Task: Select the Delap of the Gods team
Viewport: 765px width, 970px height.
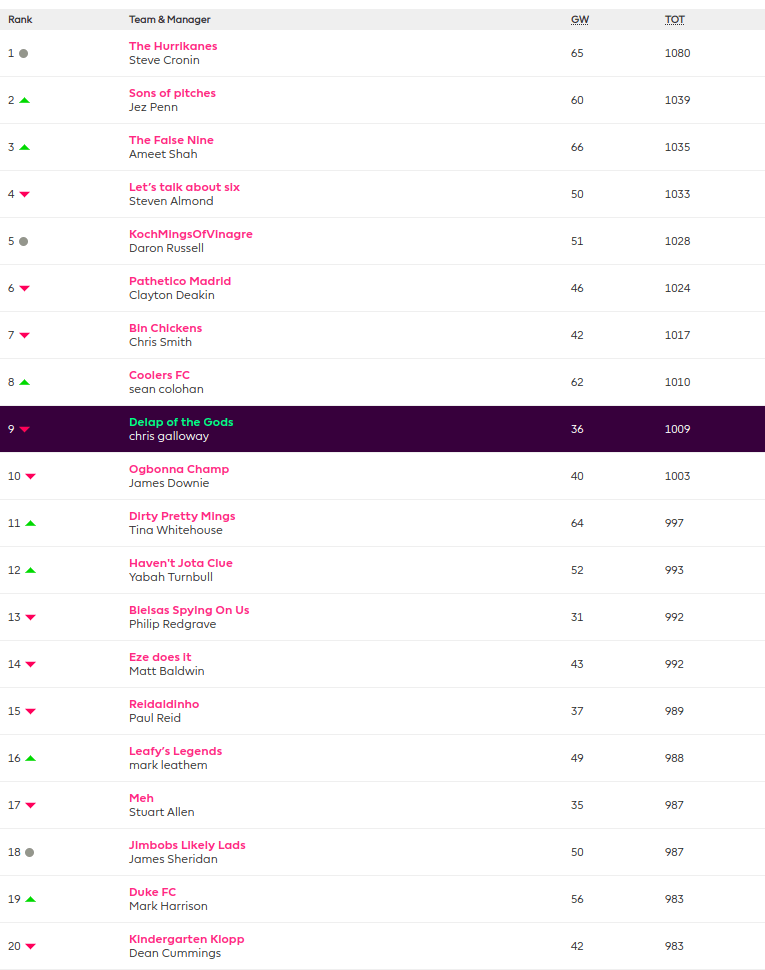Action: click(181, 422)
